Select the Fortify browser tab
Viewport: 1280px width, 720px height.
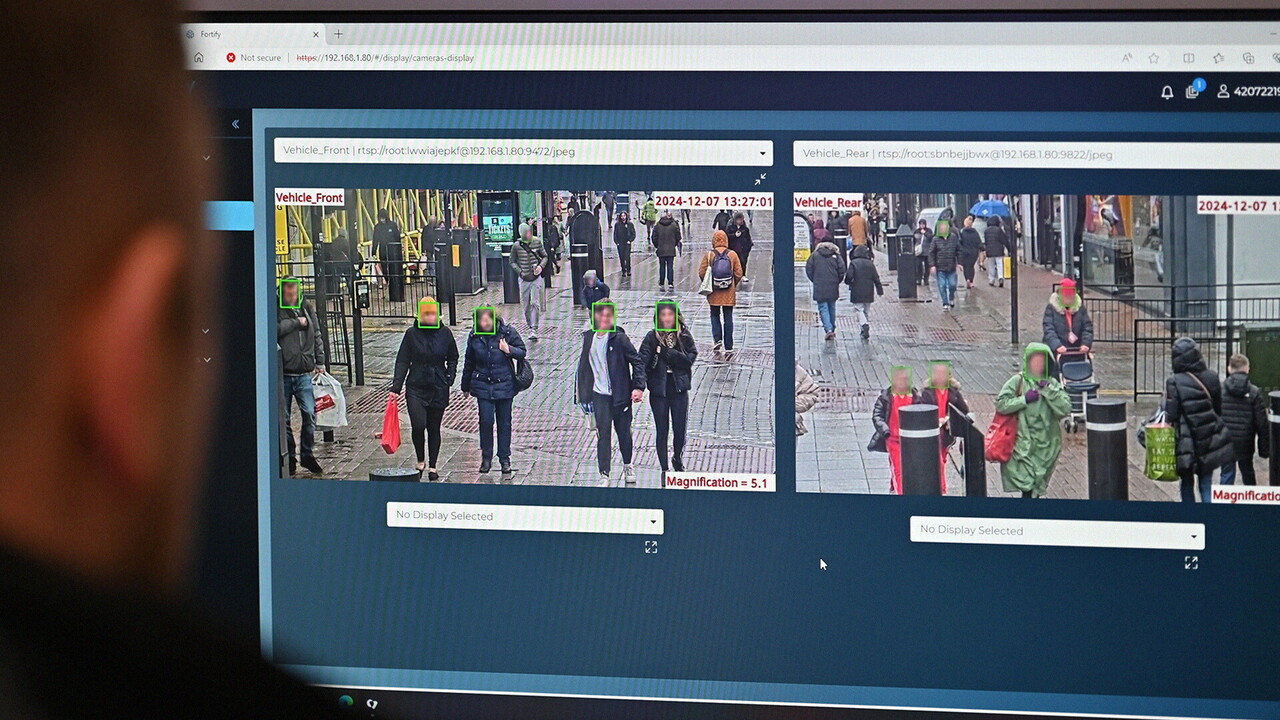[253, 34]
